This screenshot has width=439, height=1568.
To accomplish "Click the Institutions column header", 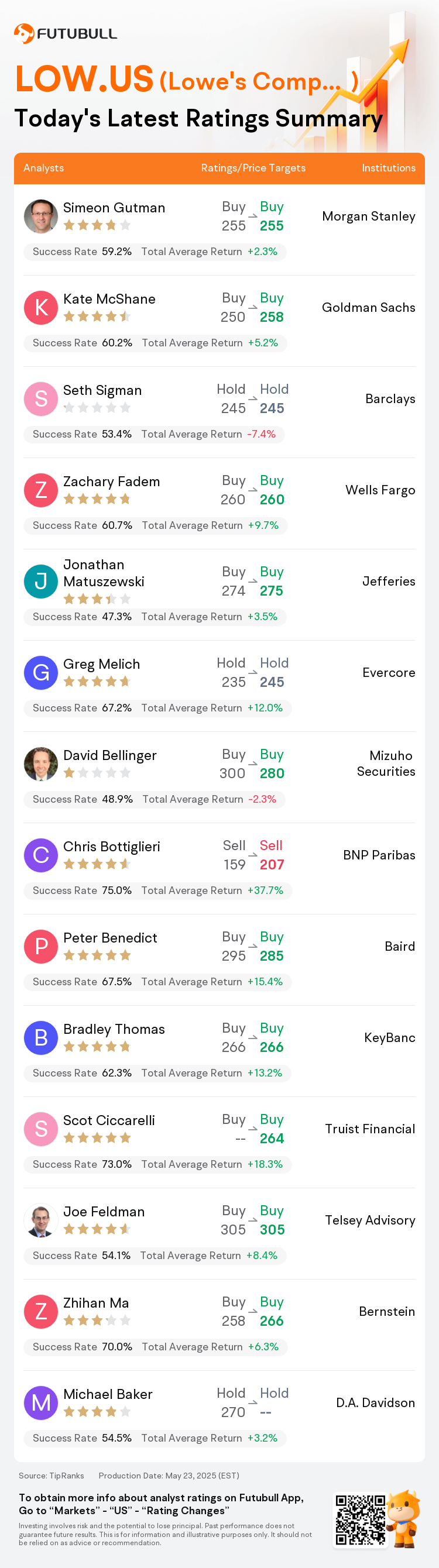I will 389,168.
